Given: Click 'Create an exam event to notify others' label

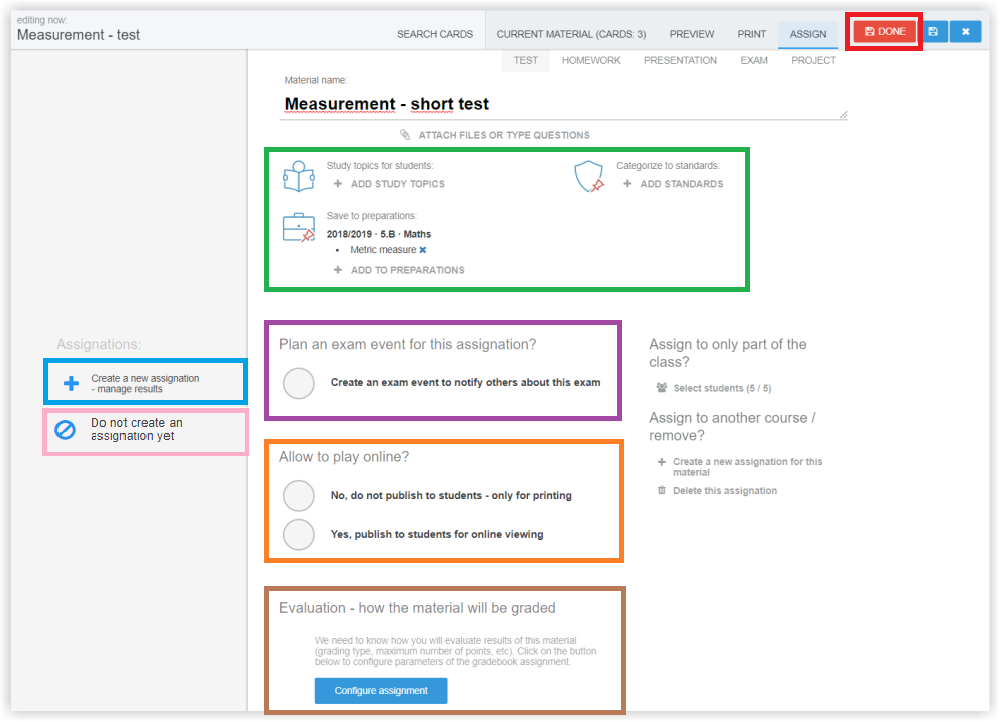Looking at the screenshot, I should click(466, 383).
